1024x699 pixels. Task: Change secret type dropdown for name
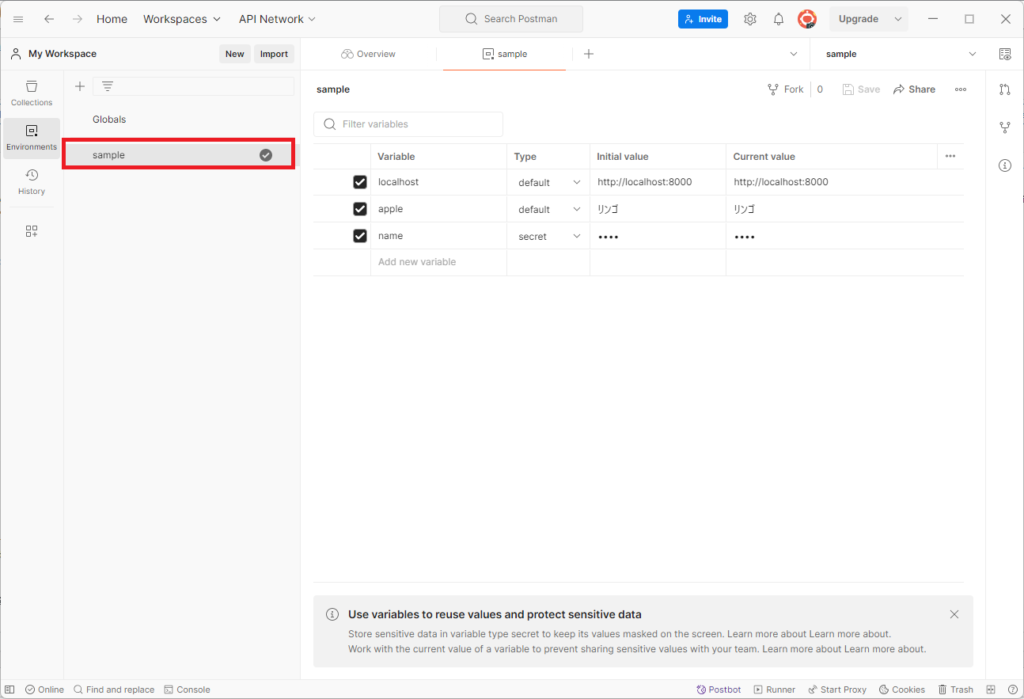[549, 236]
